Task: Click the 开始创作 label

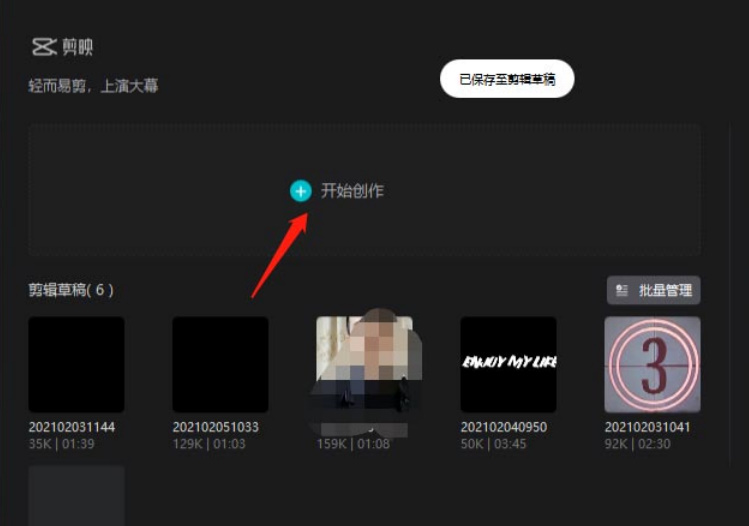Action: tap(352, 191)
